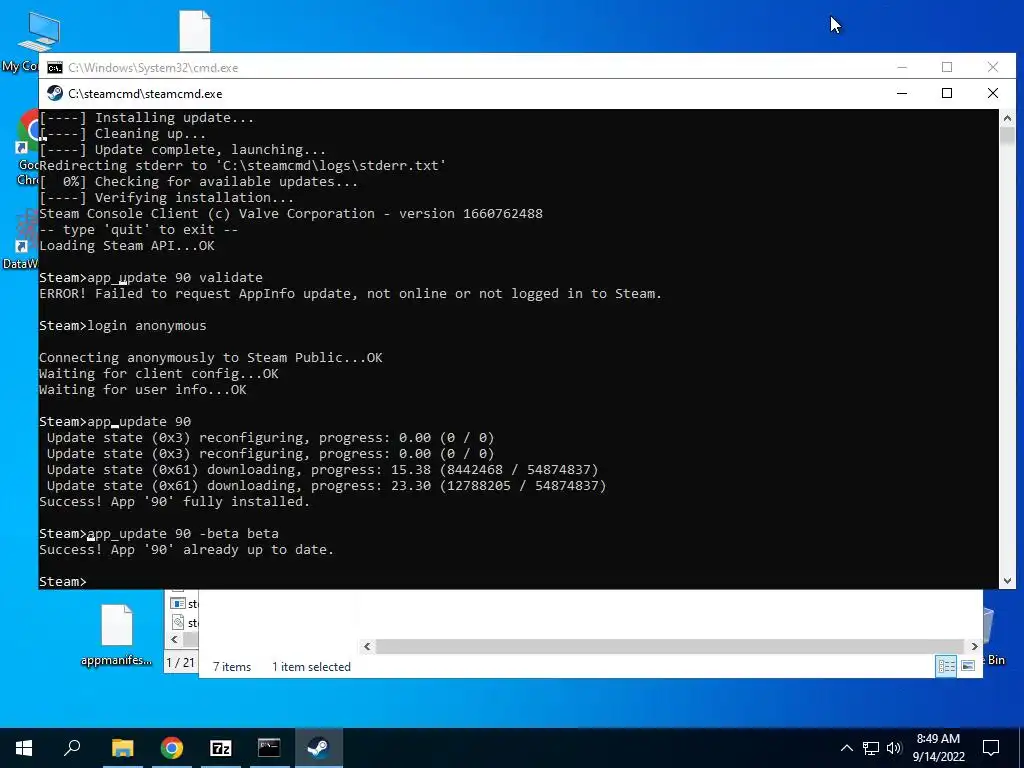Click the cmd.exe window title text
Screen dimensions: 1024x768
pyautogui.click(x=153, y=68)
